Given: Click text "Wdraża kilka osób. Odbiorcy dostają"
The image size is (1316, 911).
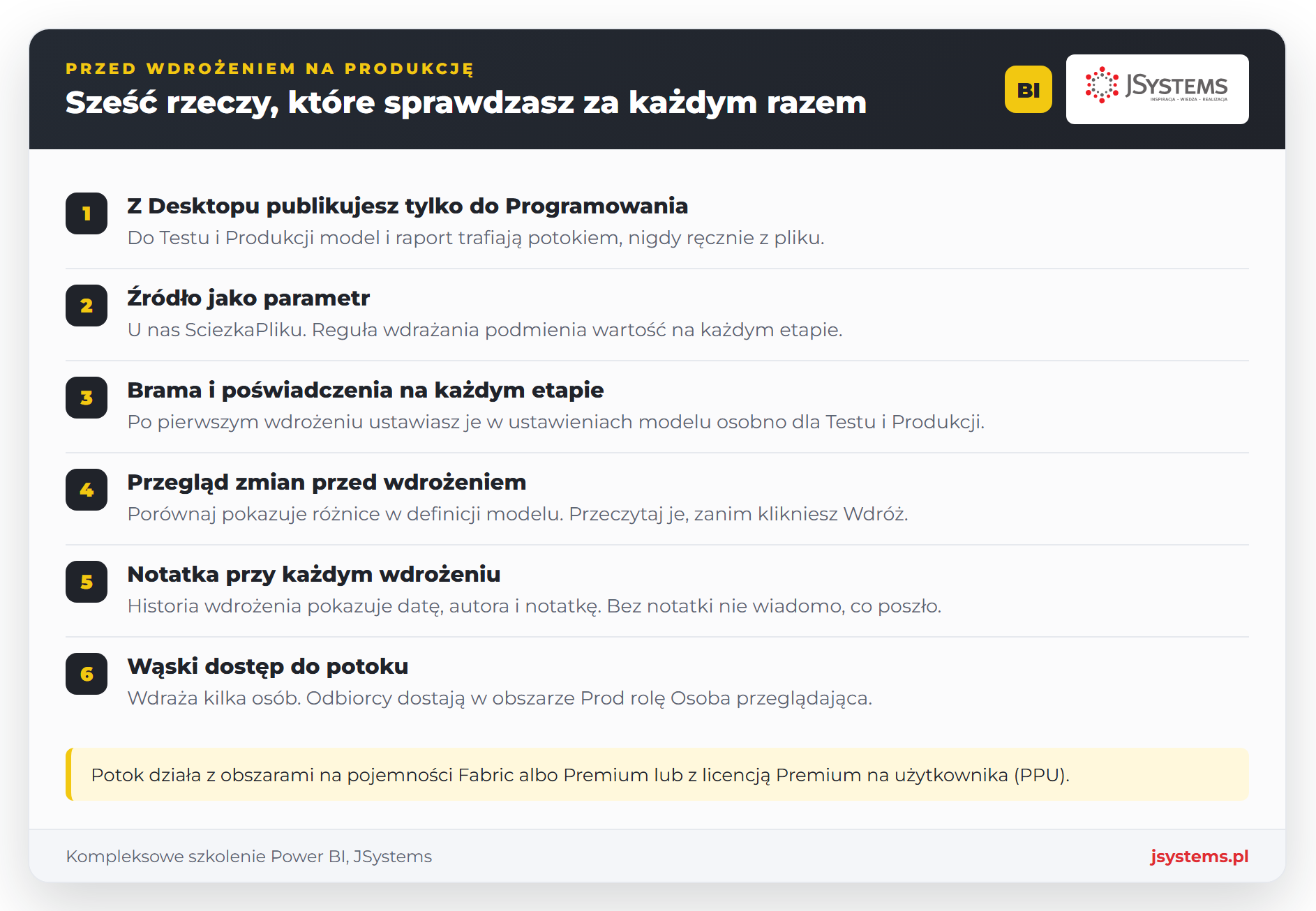Looking at the screenshot, I should pyautogui.click(x=296, y=698).
